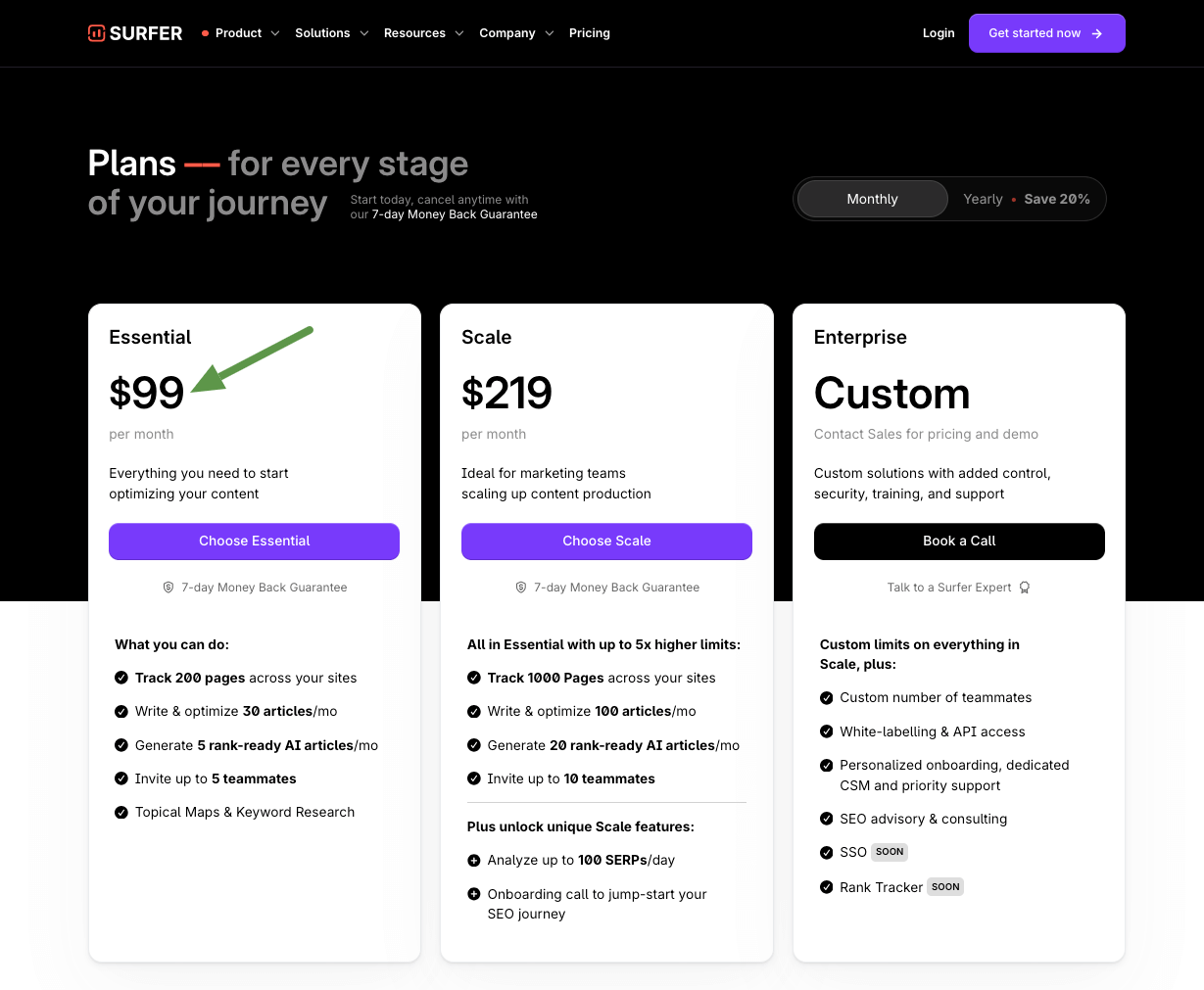The width and height of the screenshot is (1204, 990).
Task: Click checkmark beside Generate 20 rank-ready AI articles
Action: coord(474,745)
